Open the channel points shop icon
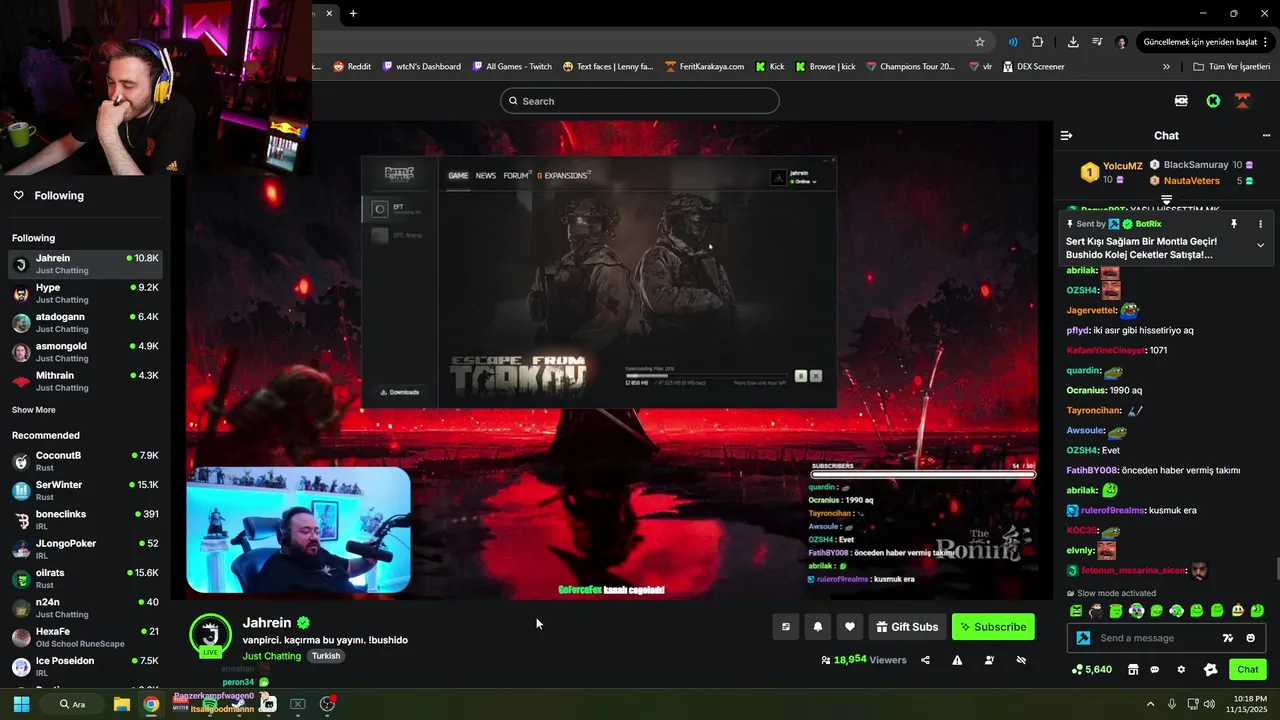Image resolution: width=1280 pixels, height=720 pixels. point(1133,669)
